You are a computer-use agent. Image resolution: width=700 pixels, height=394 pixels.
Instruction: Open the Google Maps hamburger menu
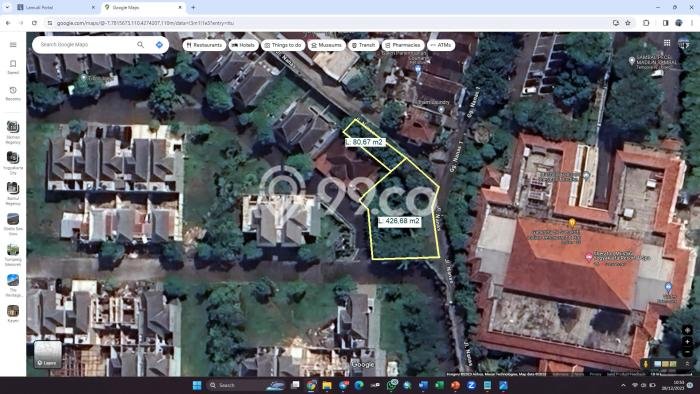click(13, 45)
